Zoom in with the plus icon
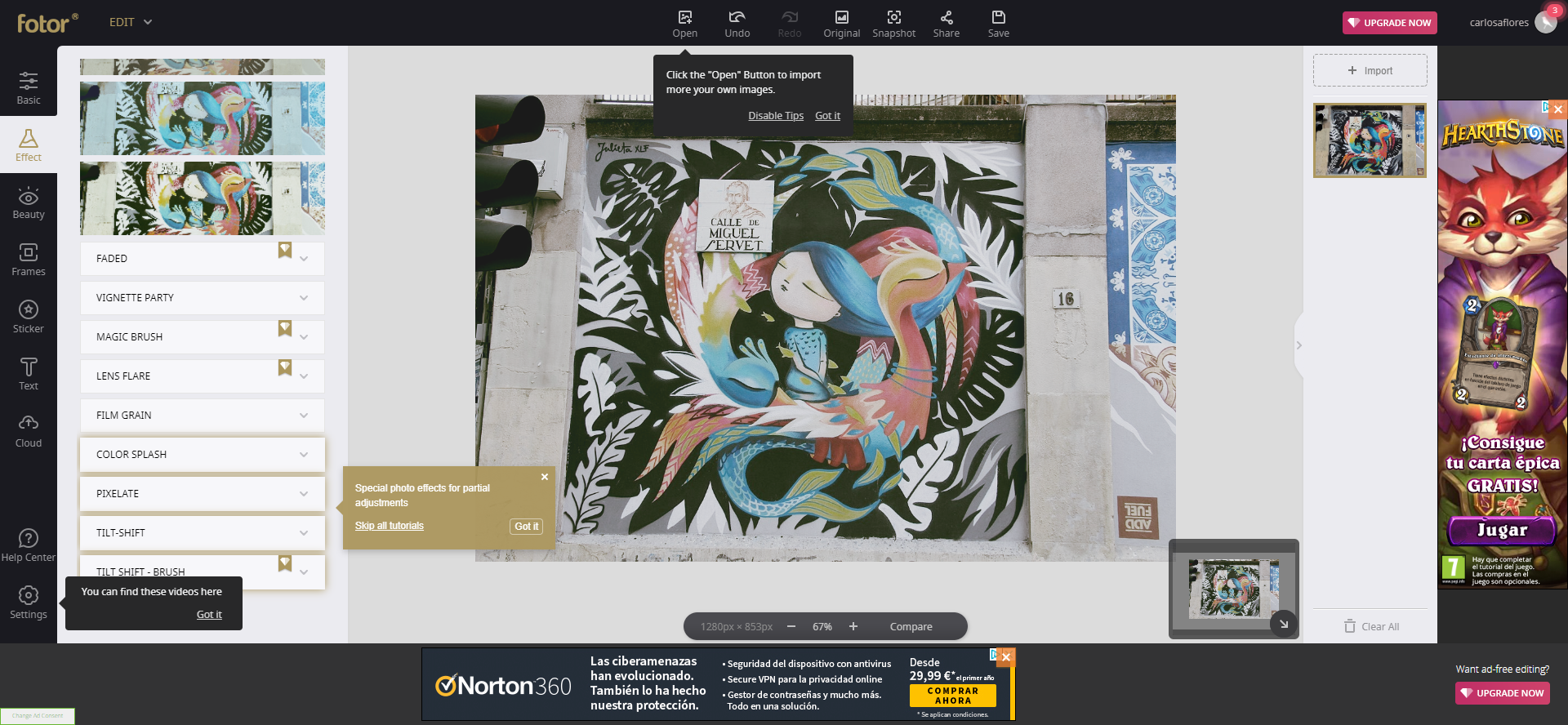This screenshot has width=1568, height=725. click(853, 626)
